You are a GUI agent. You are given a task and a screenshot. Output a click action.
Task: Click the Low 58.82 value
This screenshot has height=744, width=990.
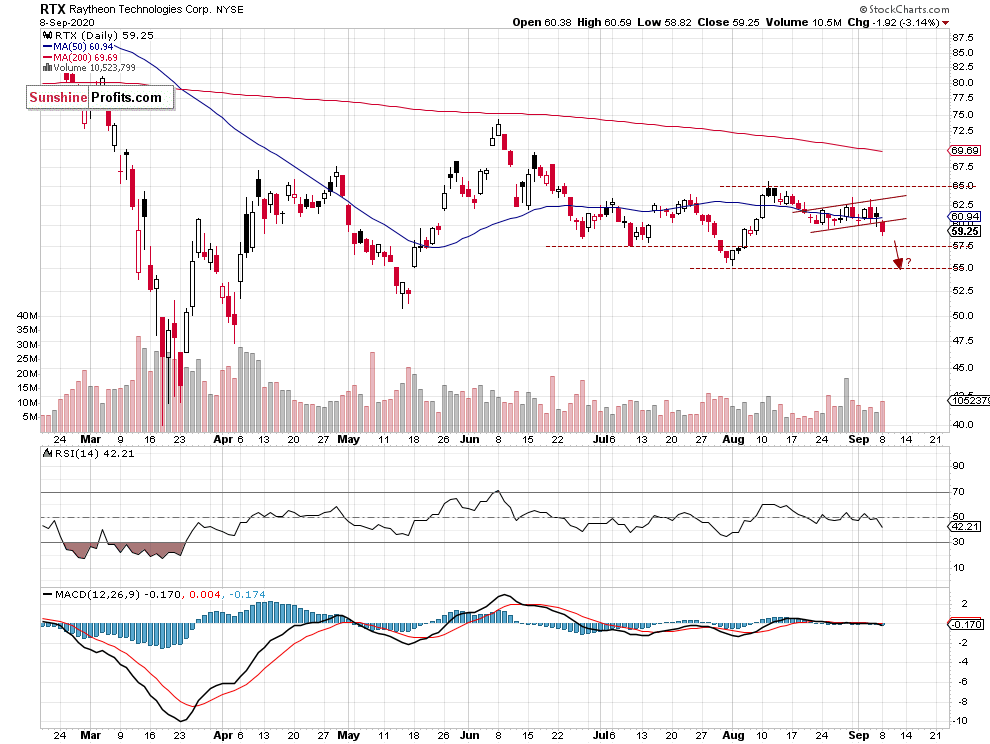[664, 22]
